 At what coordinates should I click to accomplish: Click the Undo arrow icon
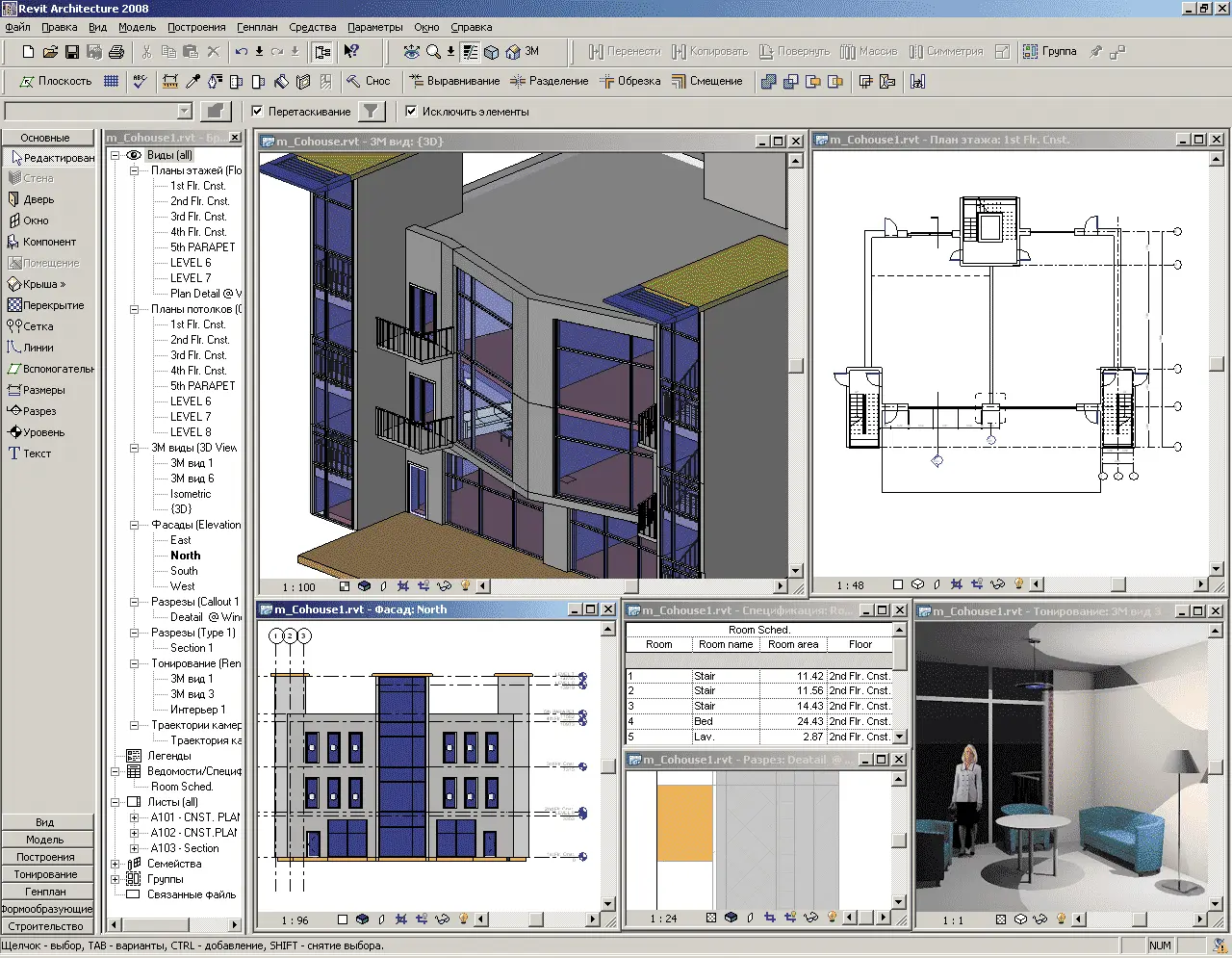[241, 52]
